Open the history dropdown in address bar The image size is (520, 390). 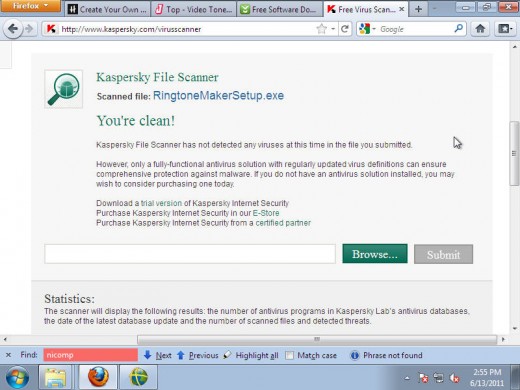pyautogui.click(x=333, y=29)
